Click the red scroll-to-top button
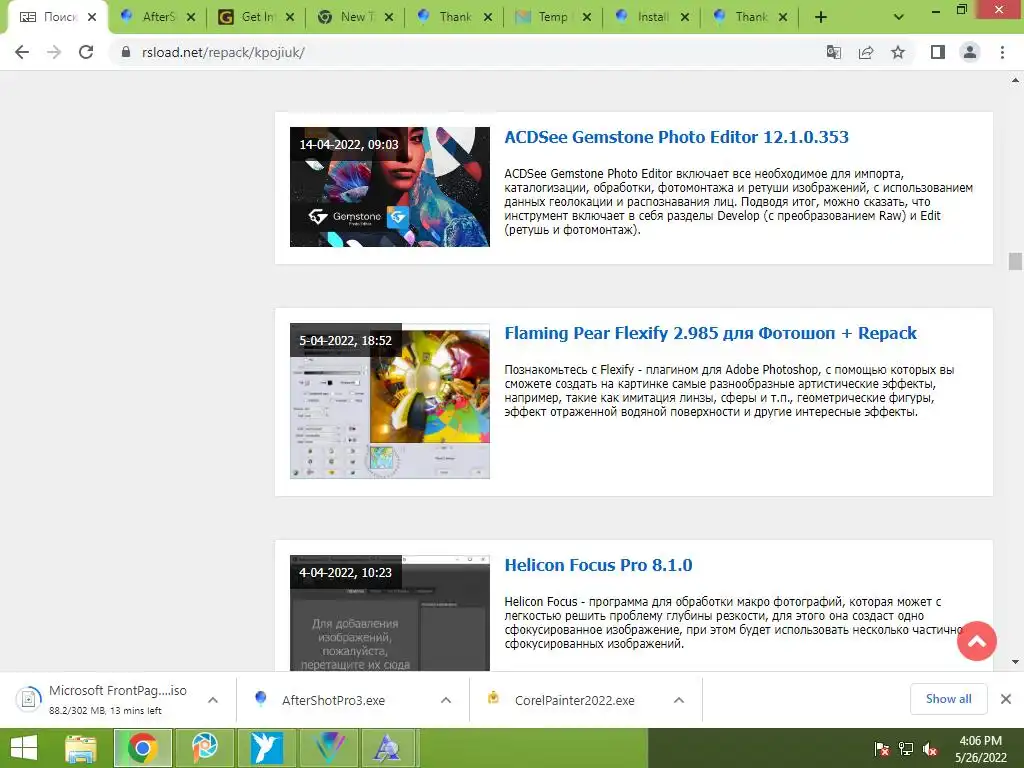1024x768 pixels. point(976,641)
